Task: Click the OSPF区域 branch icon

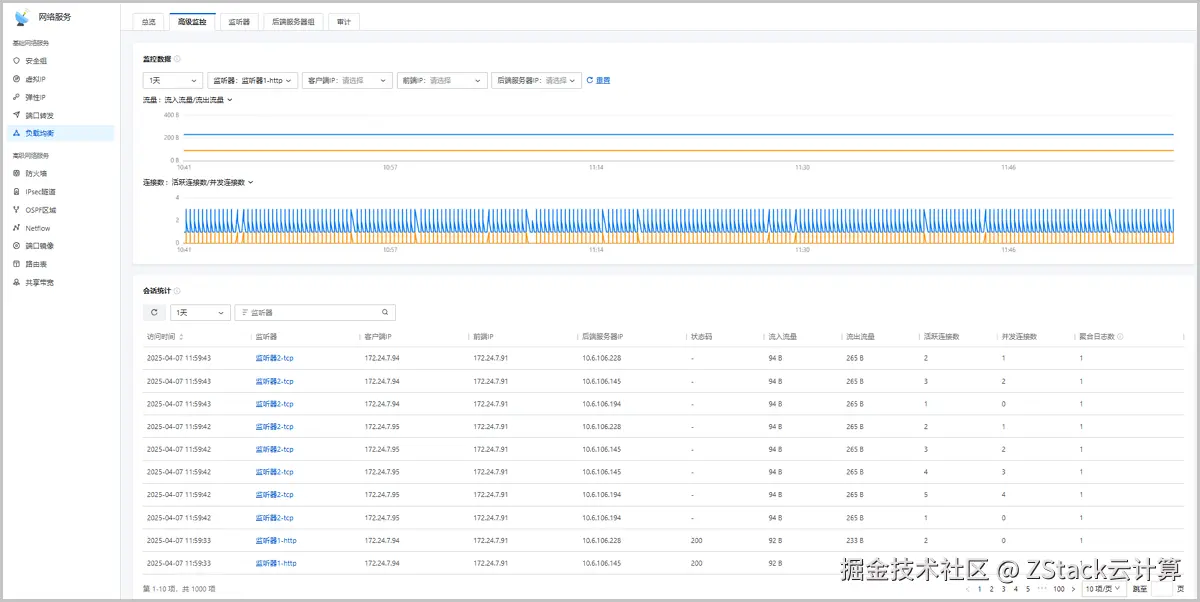Action: point(16,210)
